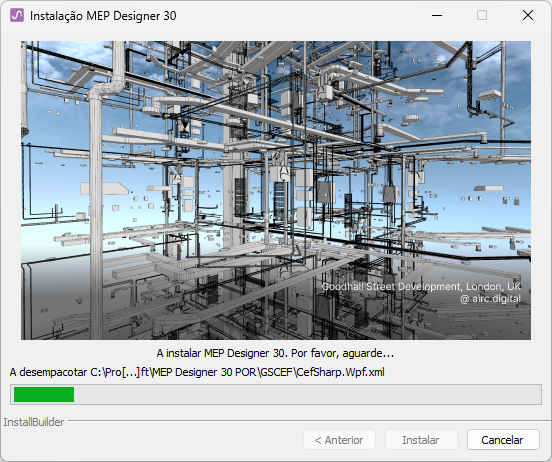
Task: Click the Goodhall Street Development splash image
Action: 276,190
